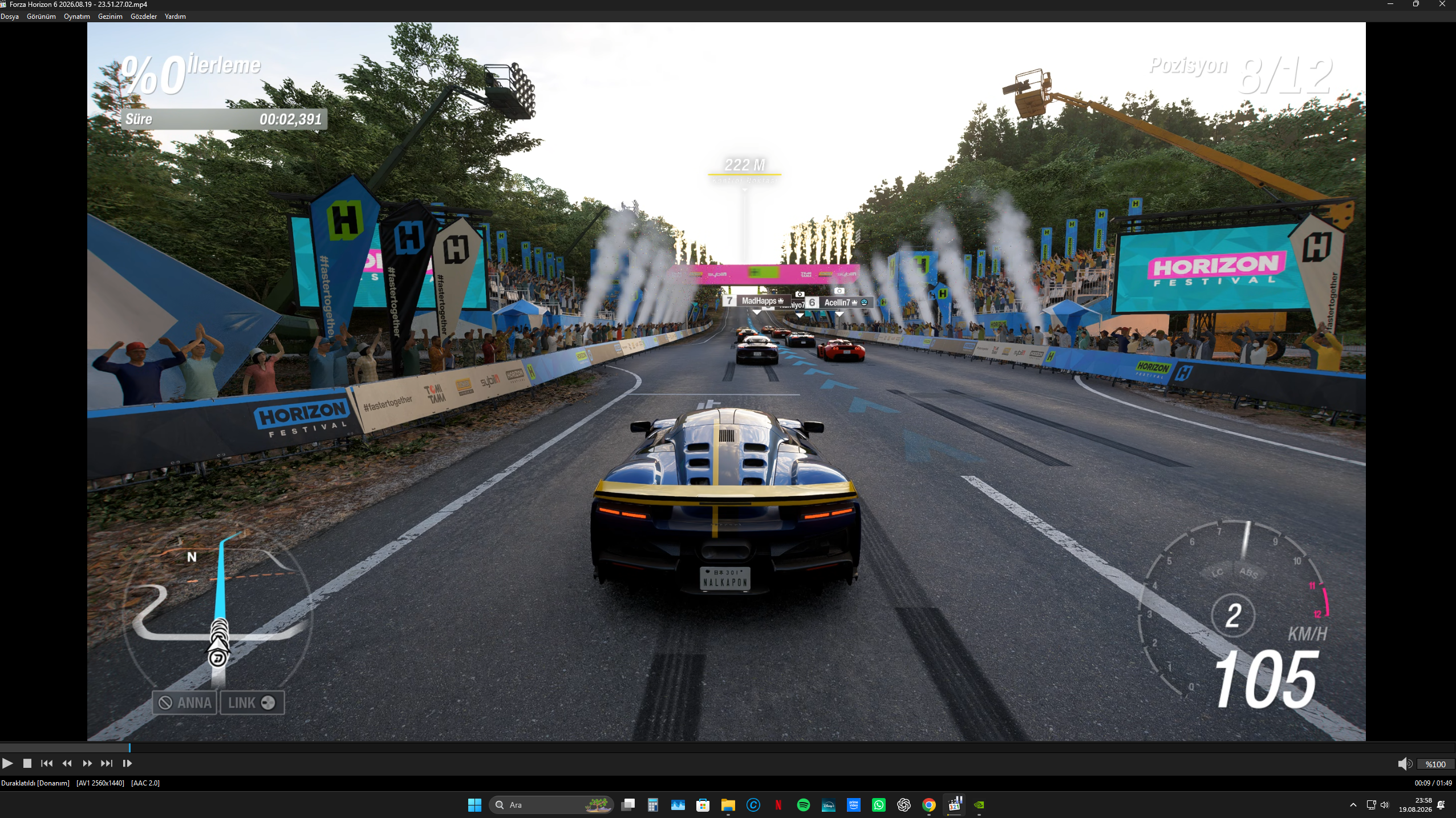Image resolution: width=1456 pixels, height=818 pixels.
Task: Open the do-not-disturb notification bell
Action: [1441, 805]
